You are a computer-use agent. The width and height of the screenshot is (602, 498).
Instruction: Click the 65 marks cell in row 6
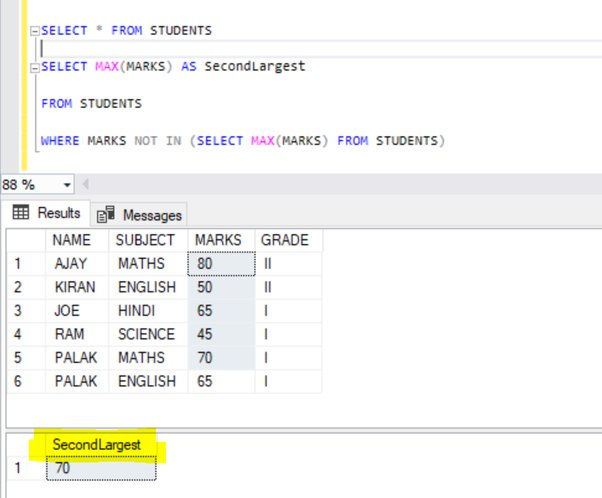point(221,381)
